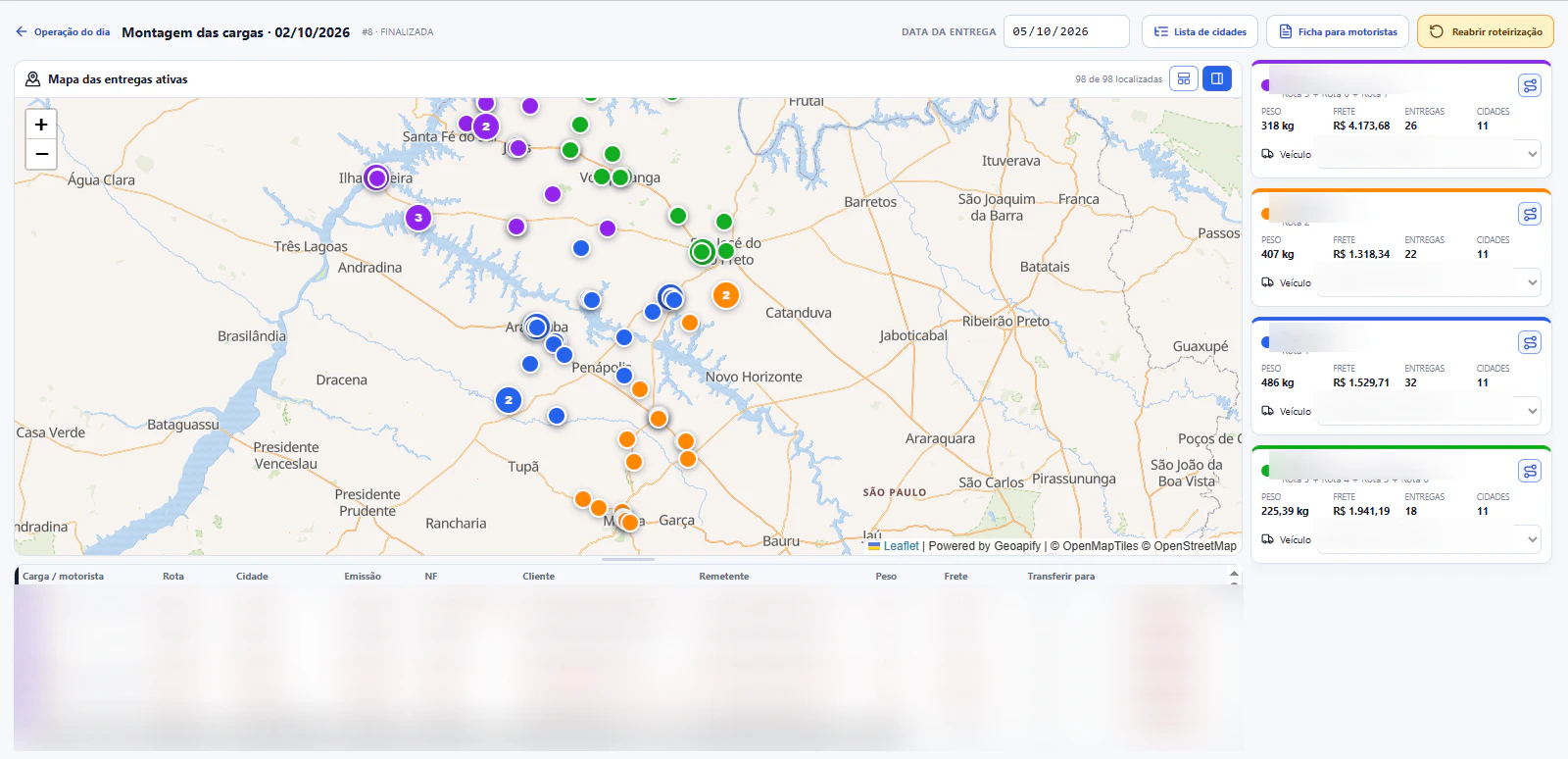Click the Data da entrega date field
Image resolution: width=1568 pixels, height=759 pixels.
(x=1066, y=31)
